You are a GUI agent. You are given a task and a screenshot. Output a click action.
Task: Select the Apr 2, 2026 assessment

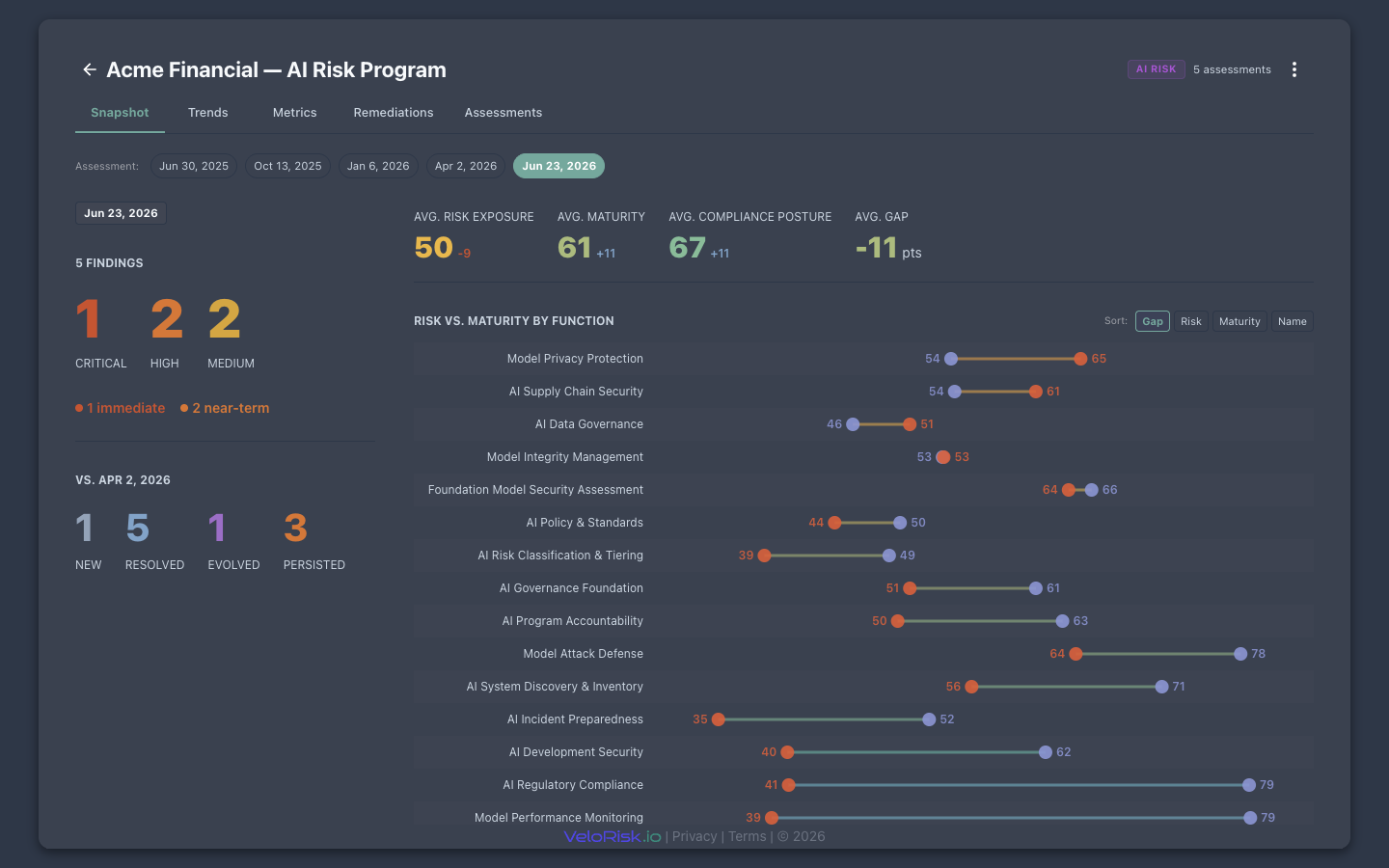click(466, 166)
